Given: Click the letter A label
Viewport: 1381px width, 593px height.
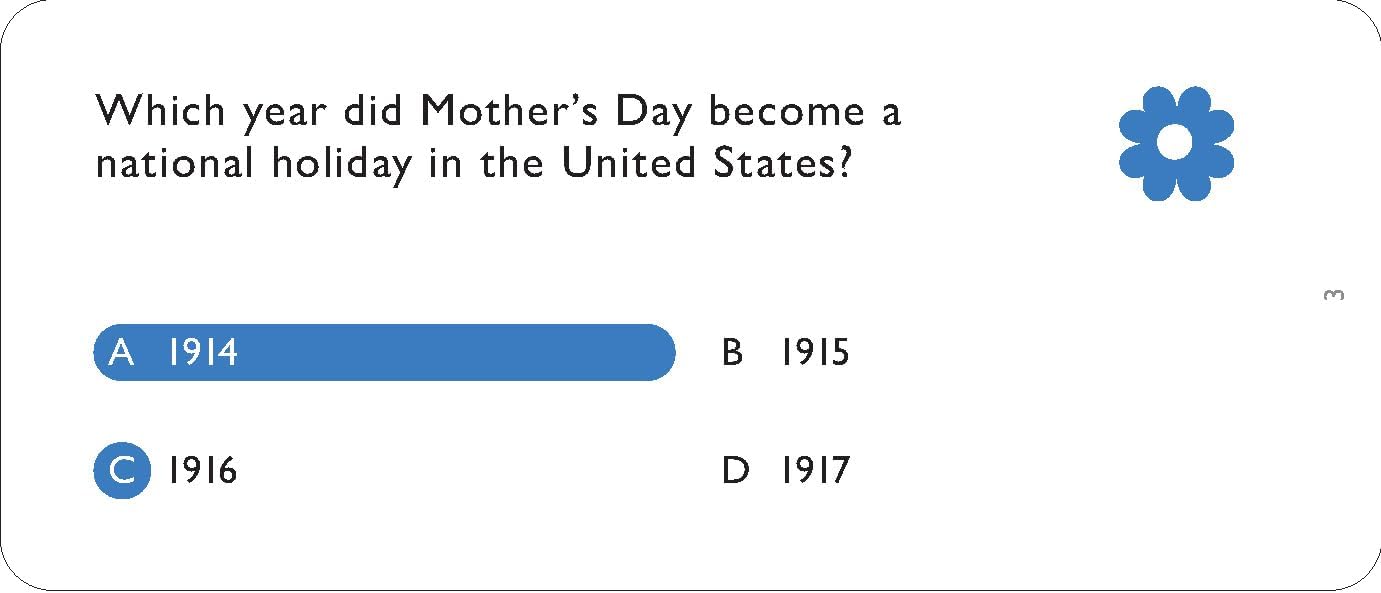Looking at the screenshot, I should coord(121,353).
